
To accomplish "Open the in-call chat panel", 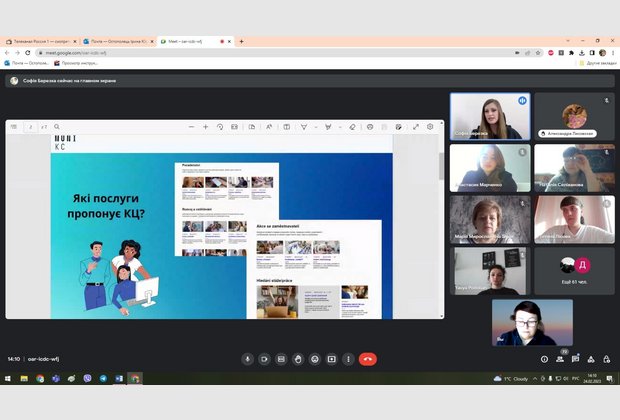I will (575, 359).
